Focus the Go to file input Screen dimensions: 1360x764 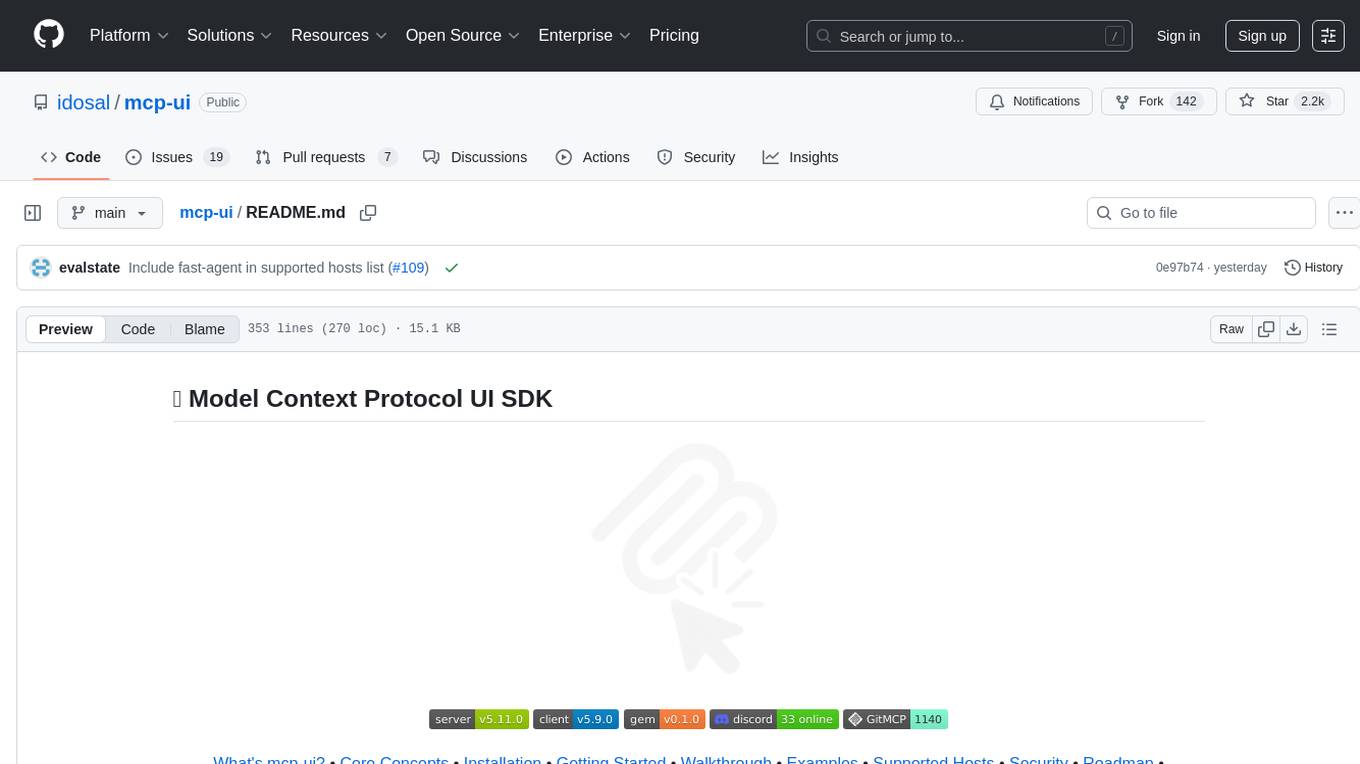pos(1201,213)
